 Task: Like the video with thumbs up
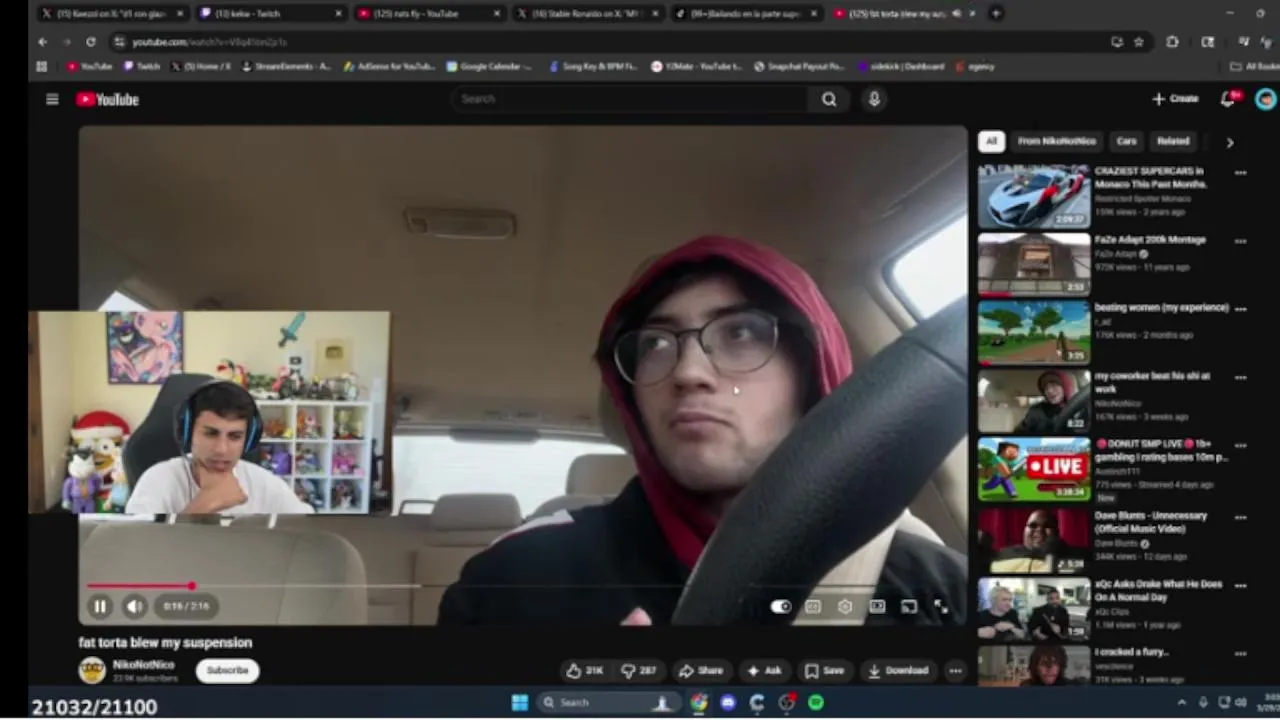click(x=585, y=671)
